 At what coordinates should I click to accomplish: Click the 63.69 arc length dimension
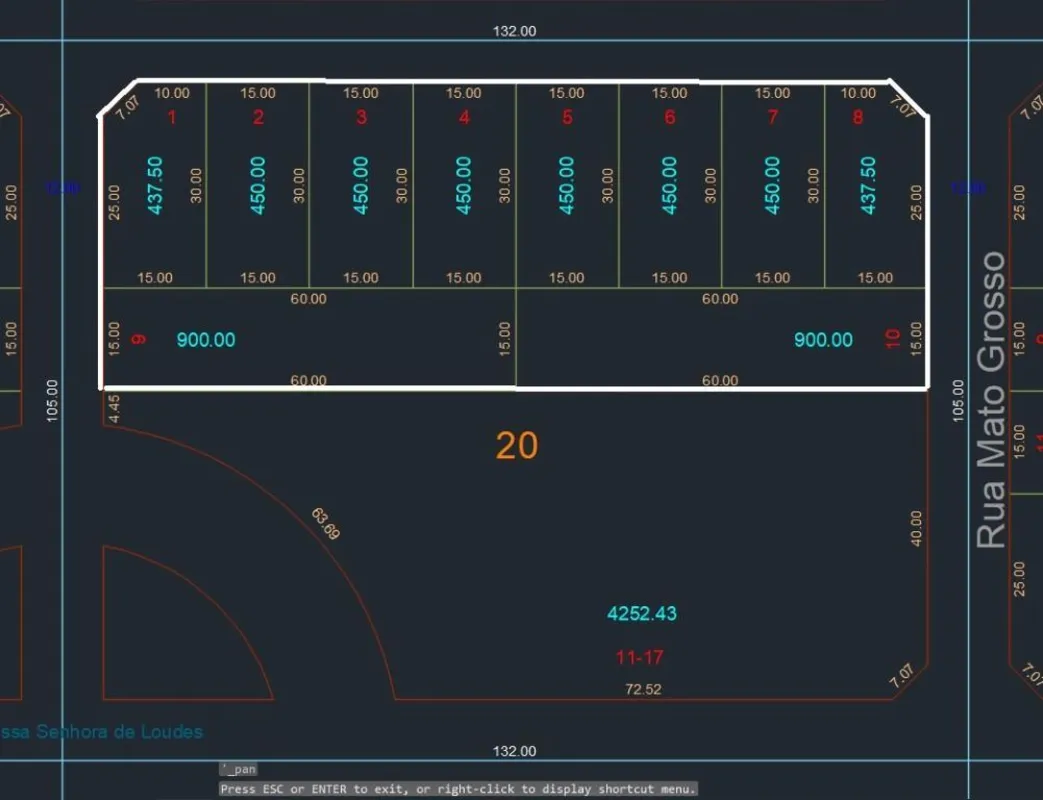pyautogui.click(x=326, y=524)
